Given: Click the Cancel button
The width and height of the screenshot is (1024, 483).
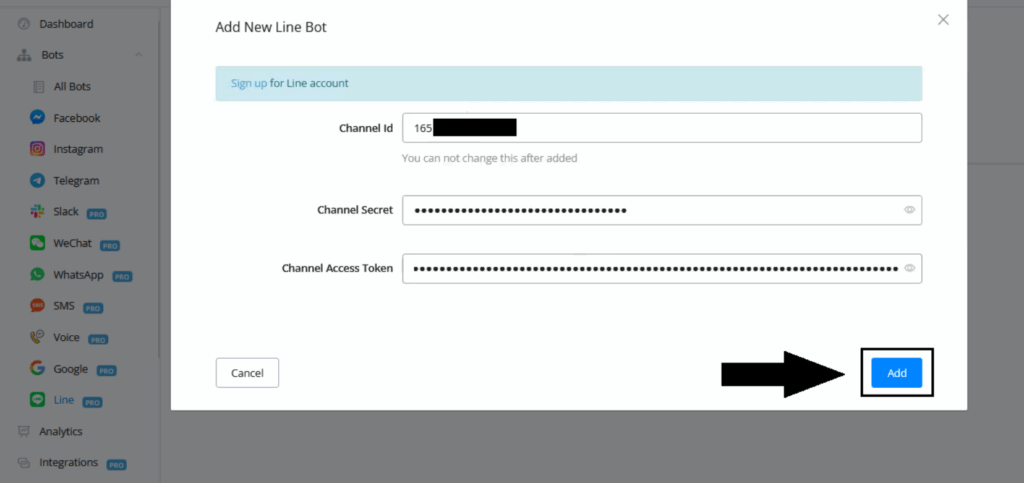Looking at the screenshot, I should 247,373.
